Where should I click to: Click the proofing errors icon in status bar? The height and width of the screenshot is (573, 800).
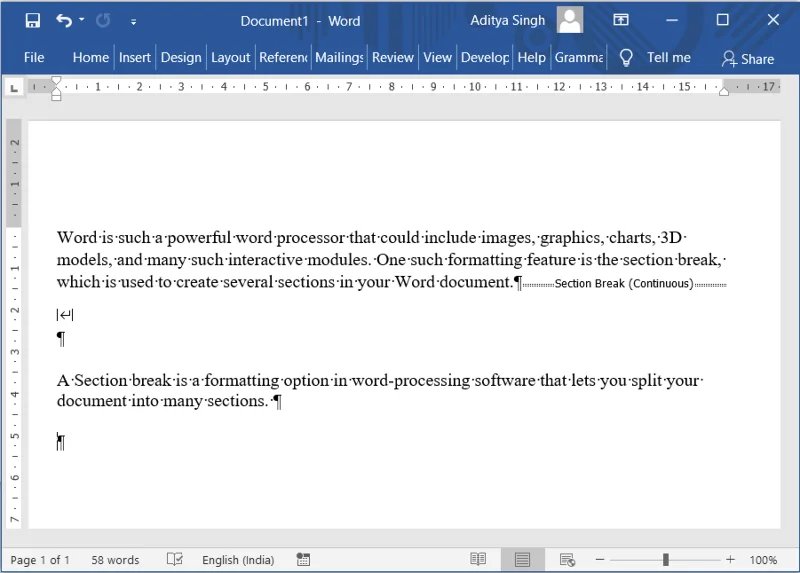[x=174, y=559]
